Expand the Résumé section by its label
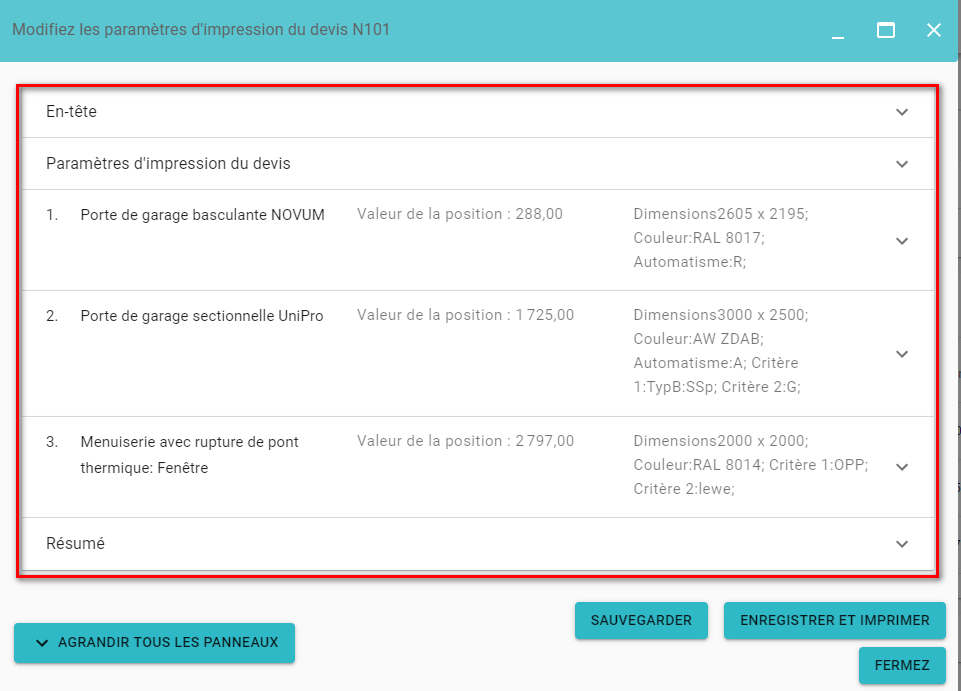The height and width of the screenshot is (691, 961). (76, 544)
